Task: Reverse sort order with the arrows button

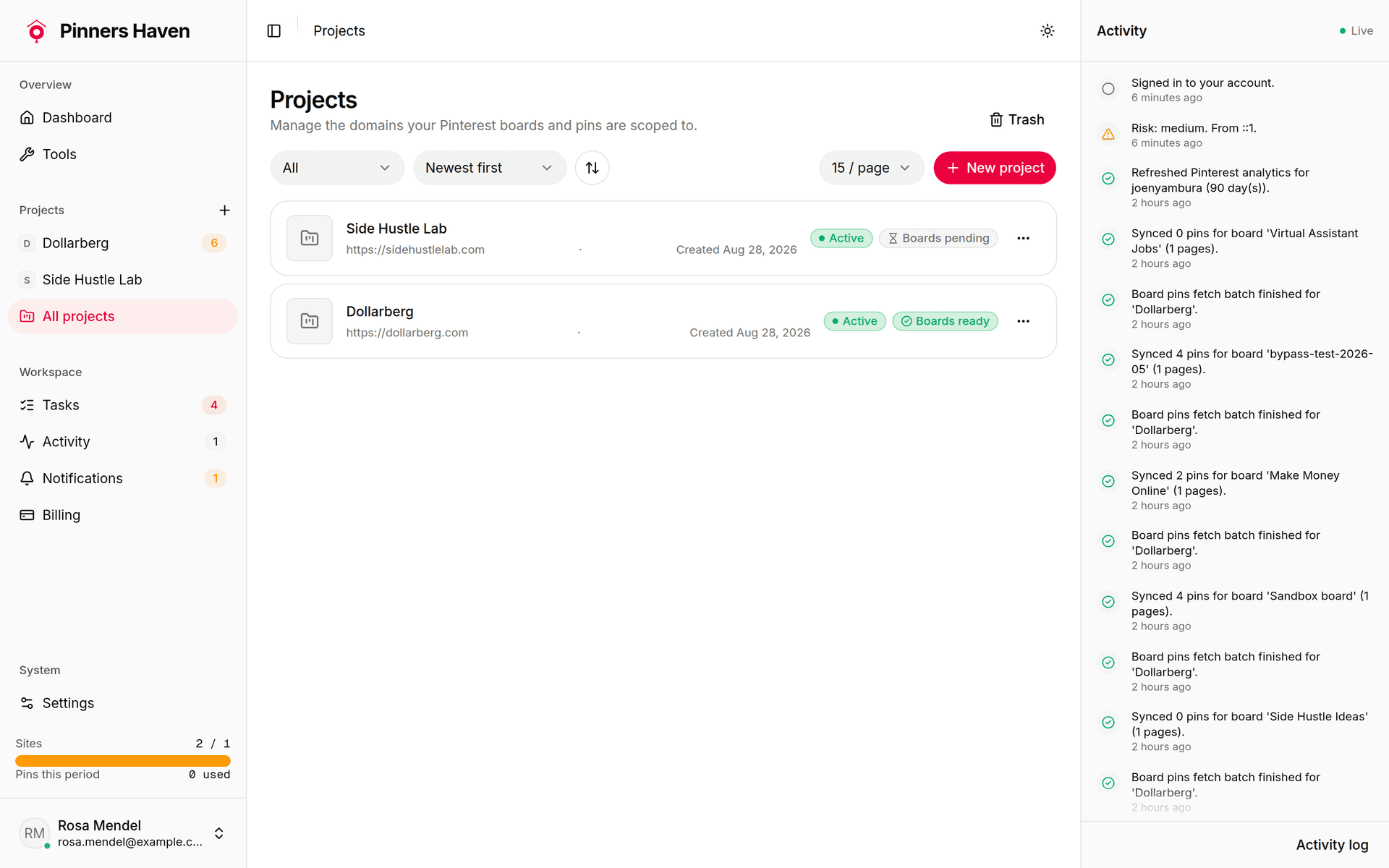Action: coord(592,168)
